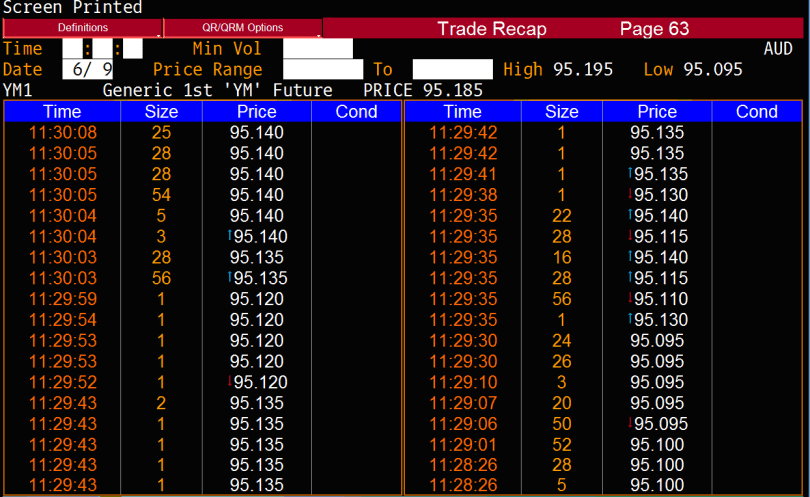The height and width of the screenshot is (497, 810).
Task: Click up-tick arrow beside 95.140 at 11:30:04
Action: 231,236
